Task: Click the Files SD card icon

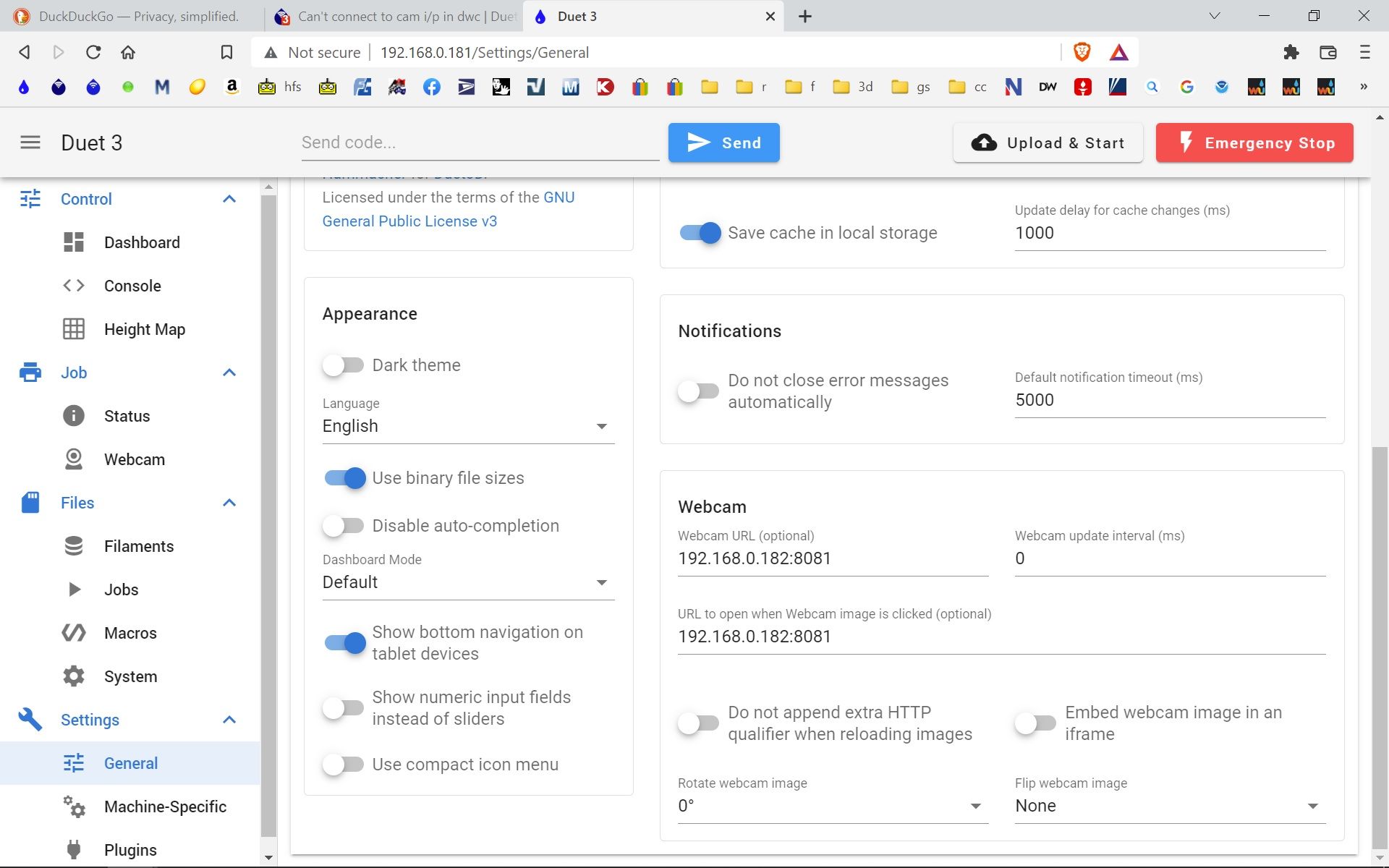Action: [x=30, y=503]
